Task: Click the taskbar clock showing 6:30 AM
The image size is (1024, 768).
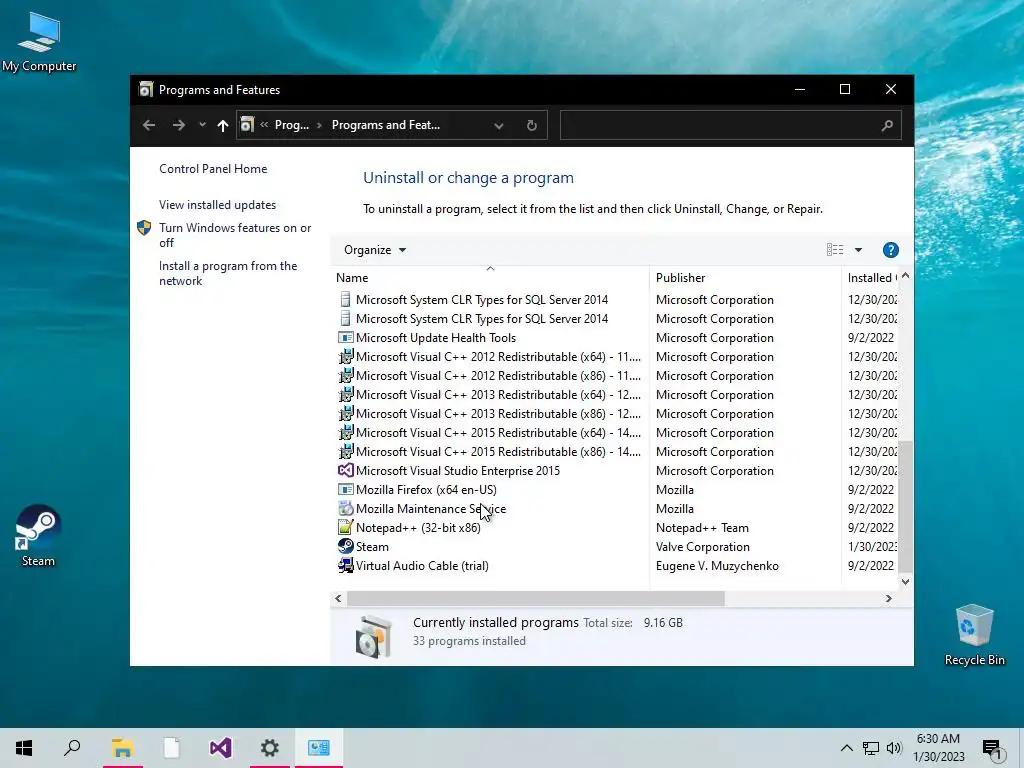Action: pyautogui.click(x=938, y=748)
